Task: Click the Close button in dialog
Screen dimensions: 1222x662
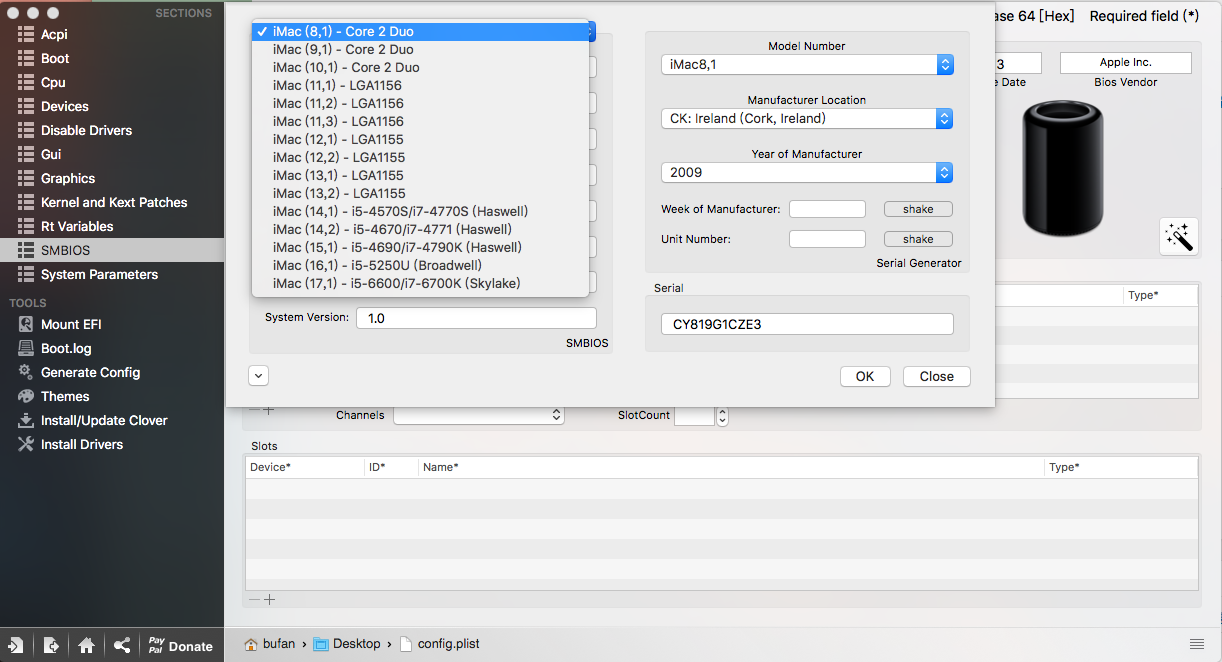Action: 937,376
